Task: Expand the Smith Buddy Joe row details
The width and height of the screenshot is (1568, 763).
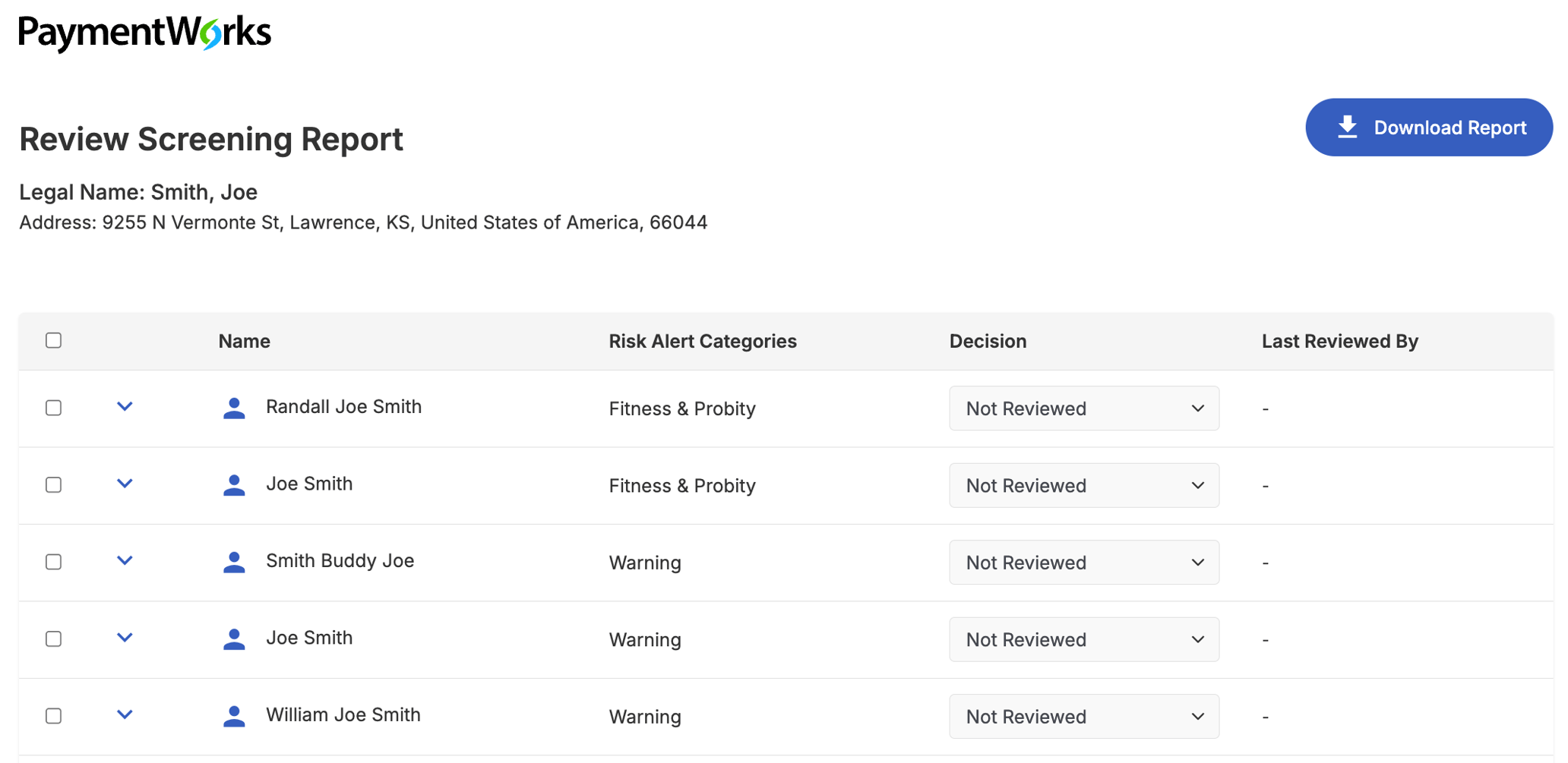Action: coord(125,561)
